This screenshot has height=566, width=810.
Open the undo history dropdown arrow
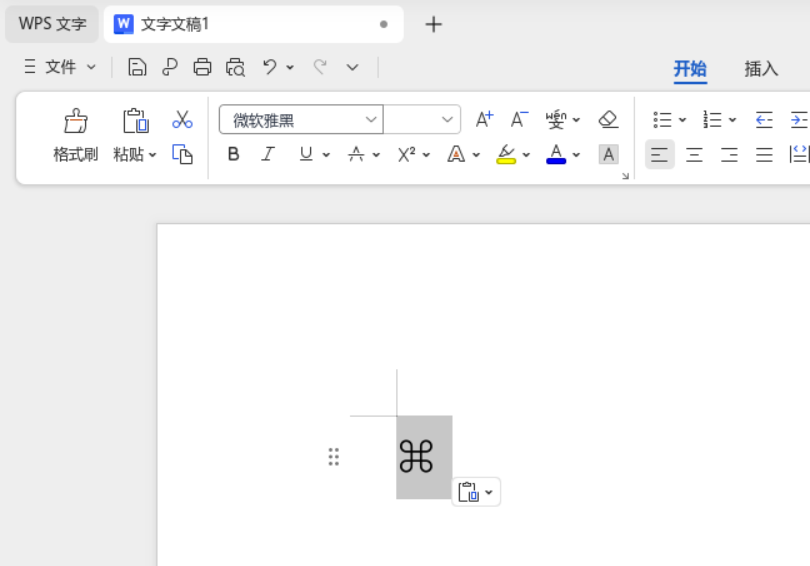click(x=290, y=67)
